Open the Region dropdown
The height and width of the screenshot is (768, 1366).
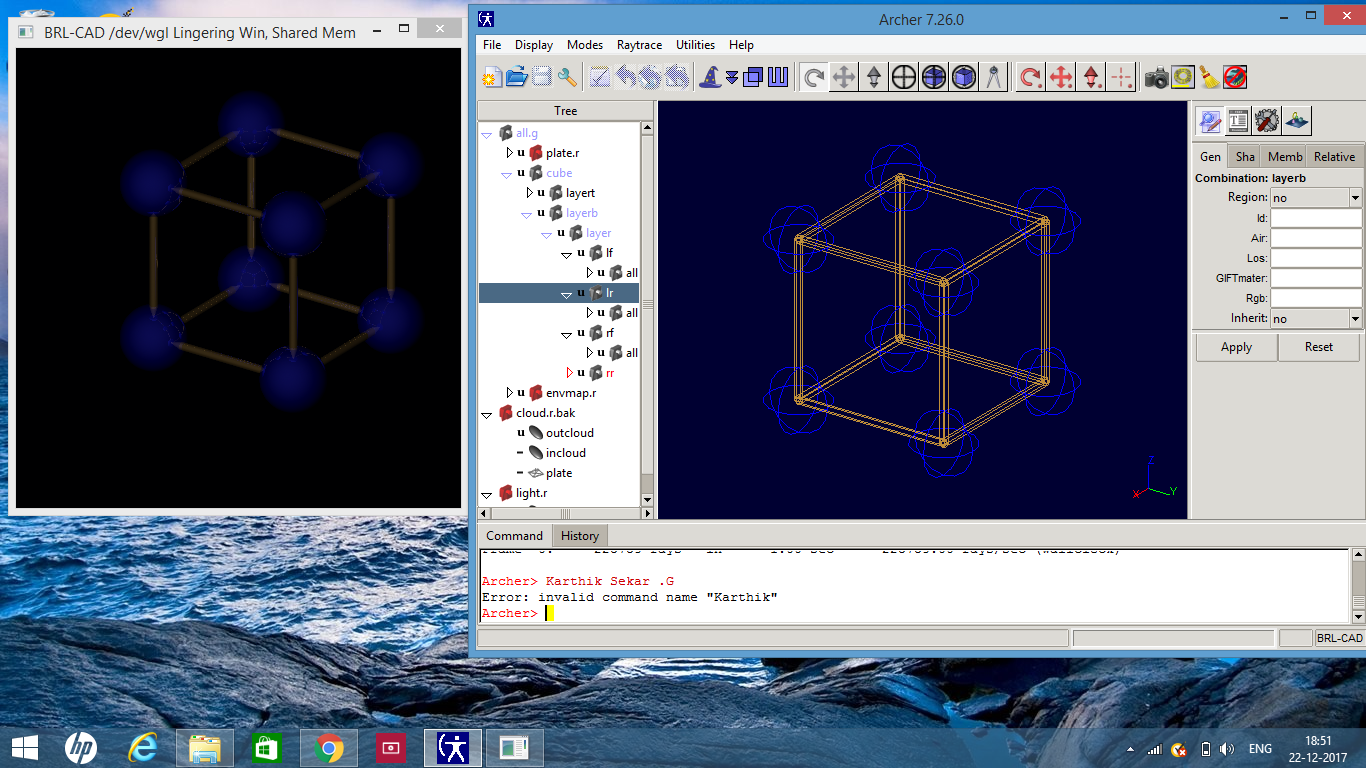(1355, 198)
